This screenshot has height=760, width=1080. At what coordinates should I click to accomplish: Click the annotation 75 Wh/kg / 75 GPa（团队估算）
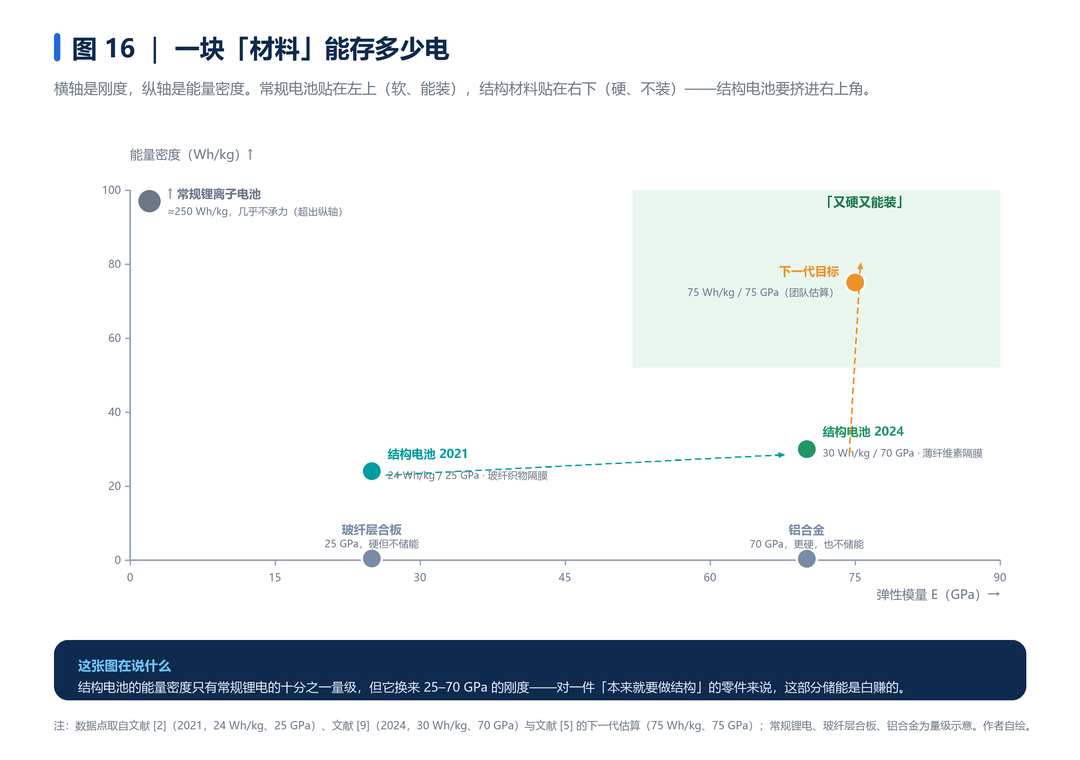[x=760, y=292]
